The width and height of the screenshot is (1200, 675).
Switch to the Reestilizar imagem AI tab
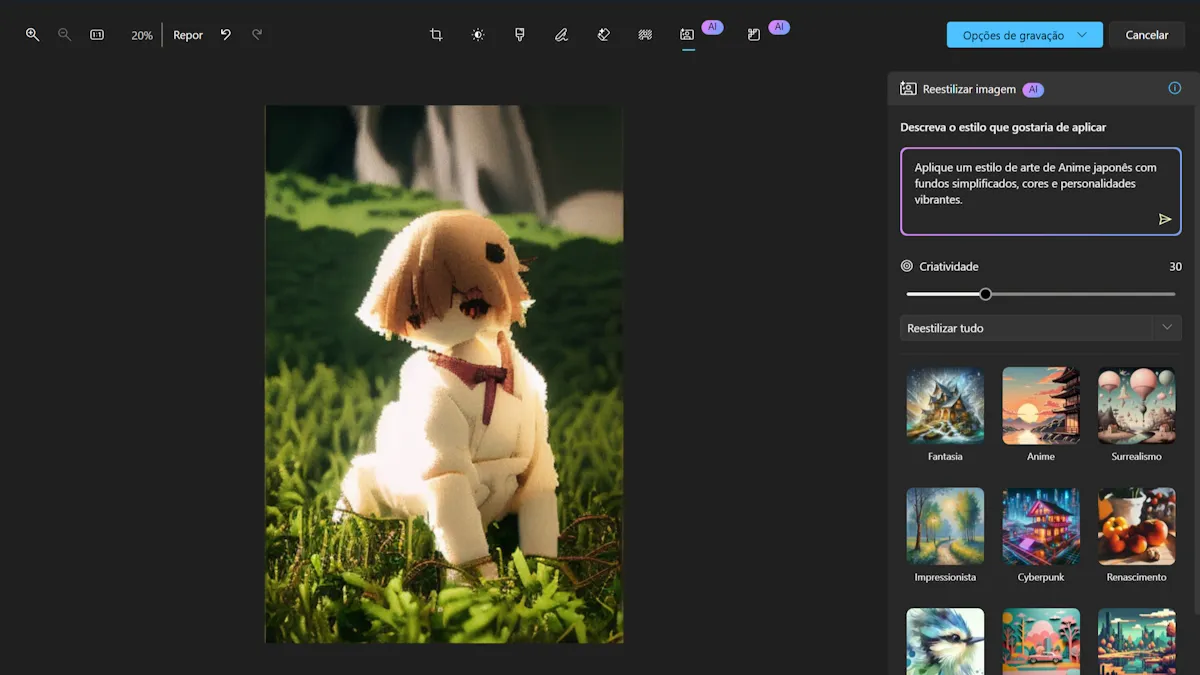(x=687, y=35)
